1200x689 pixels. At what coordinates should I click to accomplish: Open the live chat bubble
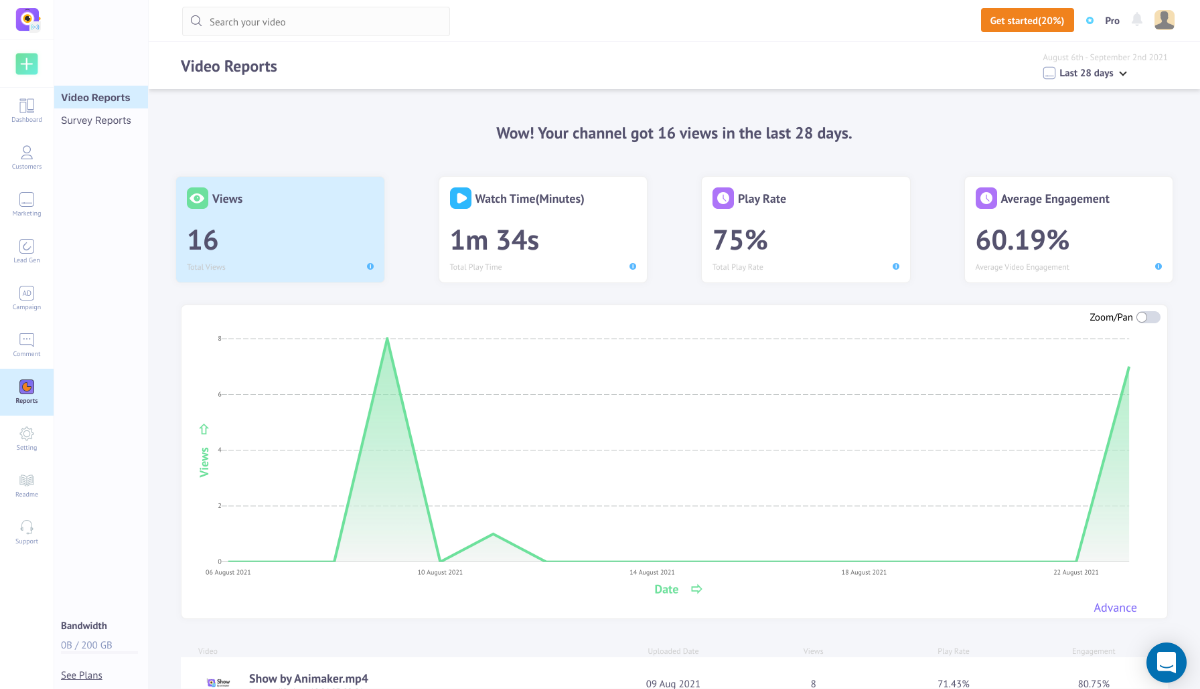pyautogui.click(x=1166, y=662)
